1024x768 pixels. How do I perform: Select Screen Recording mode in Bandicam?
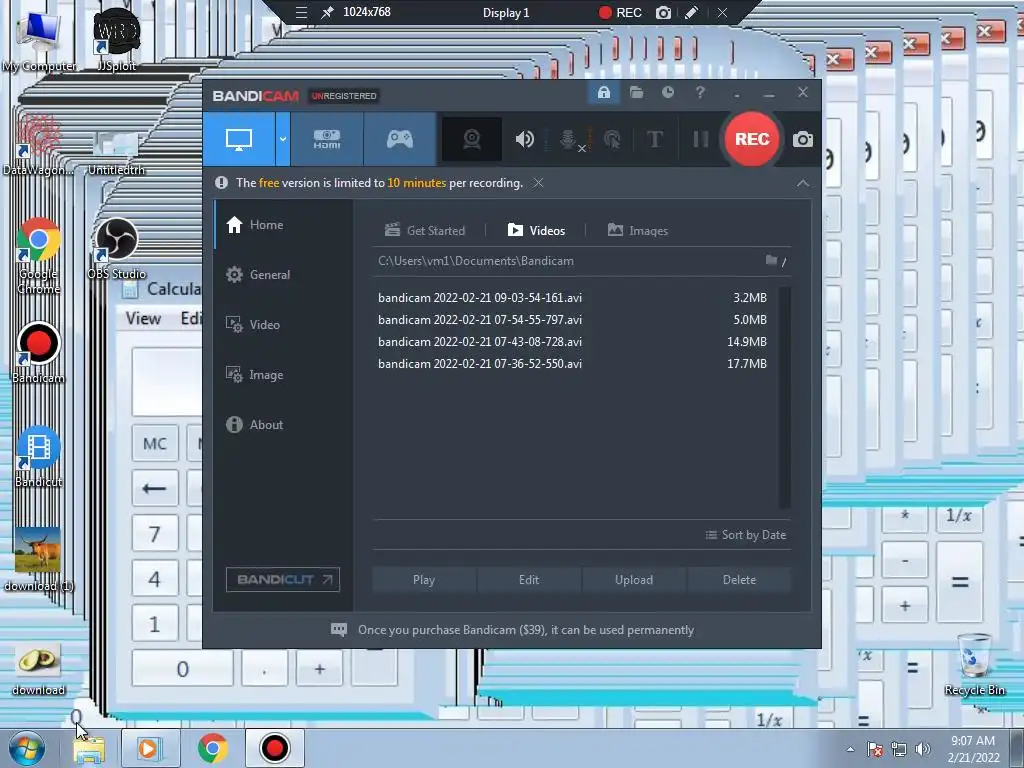239,139
